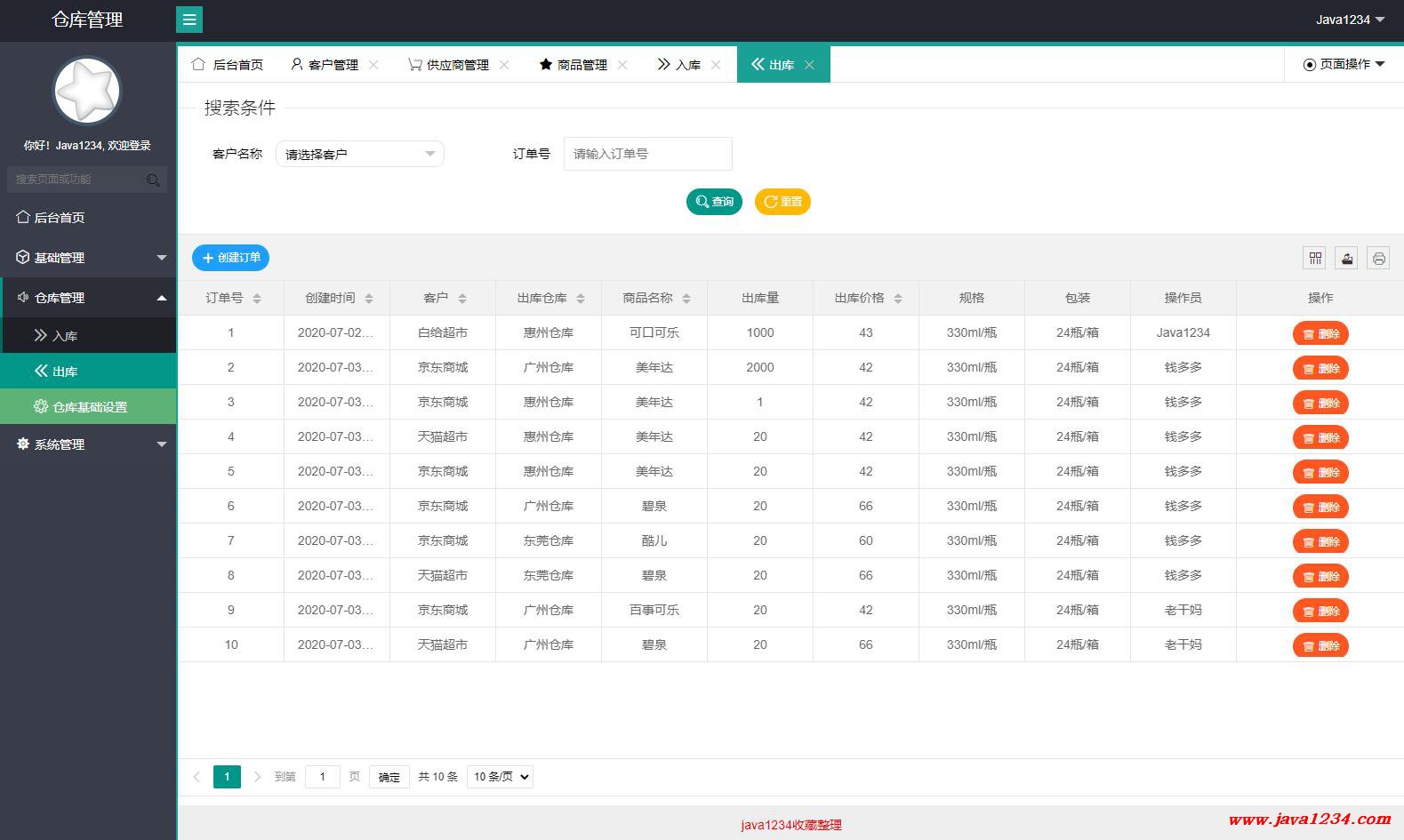Viewport: 1404px width, 840px height.
Task: Click the 白给超市 customer cell
Action: (x=443, y=332)
